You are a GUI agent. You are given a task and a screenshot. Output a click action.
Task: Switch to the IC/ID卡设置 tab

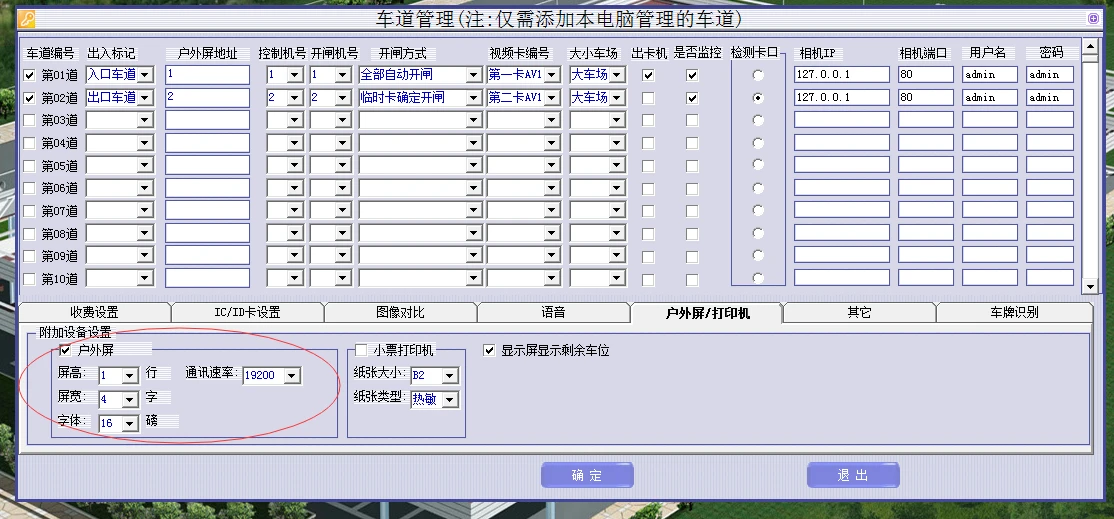(x=247, y=312)
